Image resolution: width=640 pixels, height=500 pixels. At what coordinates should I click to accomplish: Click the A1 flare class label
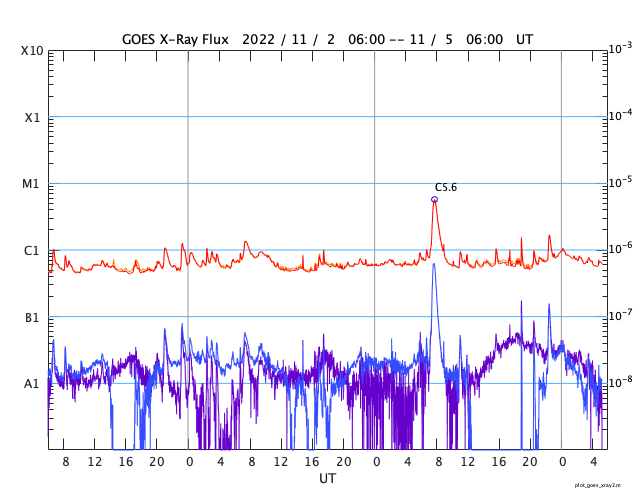[32, 384]
